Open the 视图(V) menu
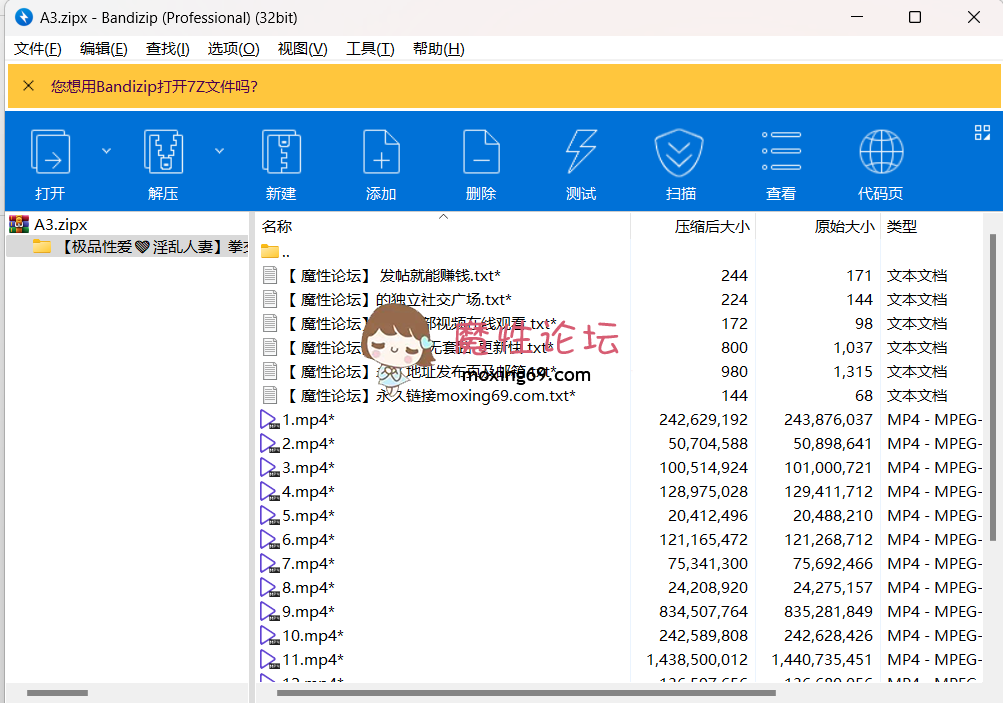 click(303, 49)
